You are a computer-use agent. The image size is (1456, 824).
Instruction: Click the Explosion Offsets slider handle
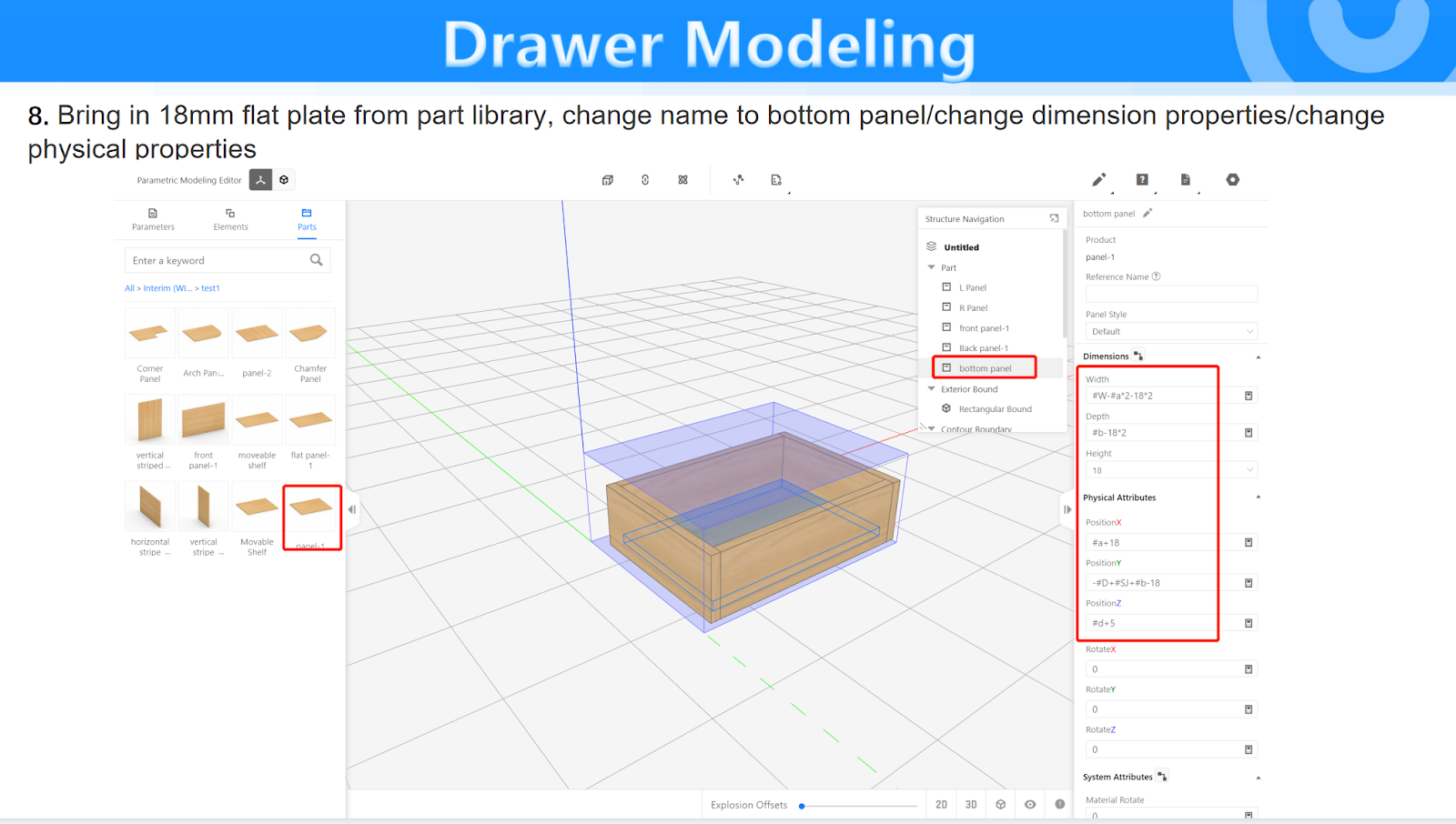tap(802, 806)
